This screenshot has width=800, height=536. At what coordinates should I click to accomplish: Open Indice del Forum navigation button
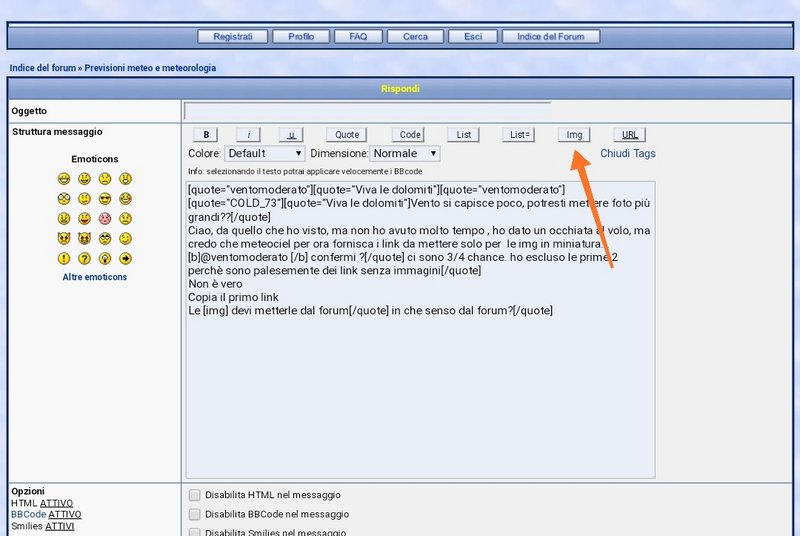click(x=551, y=37)
